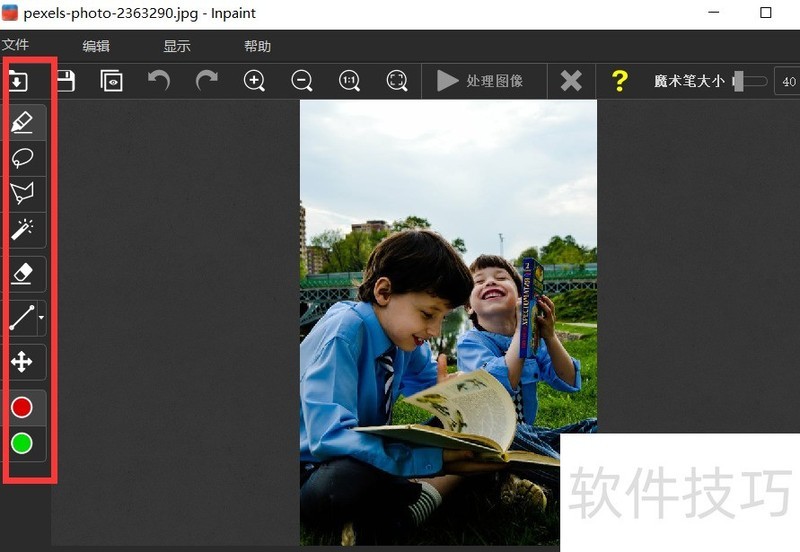Expand the Line tool dropdown arrow
Viewport: 800px width, 552px height.
point(41,319)
